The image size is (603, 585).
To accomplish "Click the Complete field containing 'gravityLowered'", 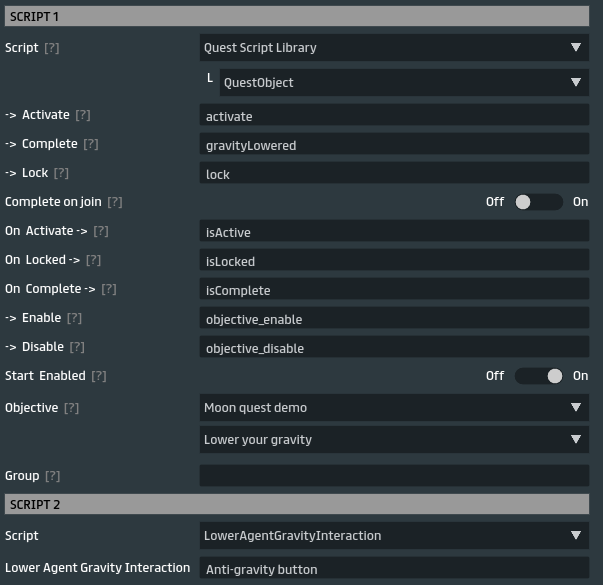I will tap(394, 144).
